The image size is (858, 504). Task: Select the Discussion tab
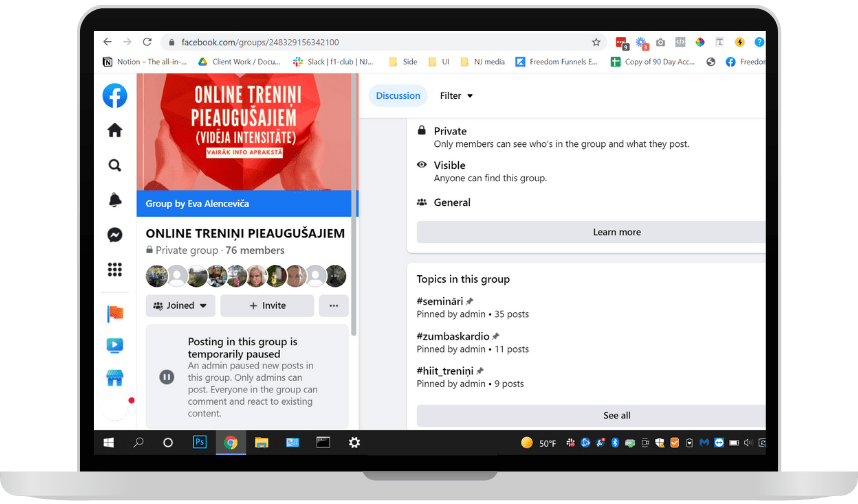[x=398, y=96]
